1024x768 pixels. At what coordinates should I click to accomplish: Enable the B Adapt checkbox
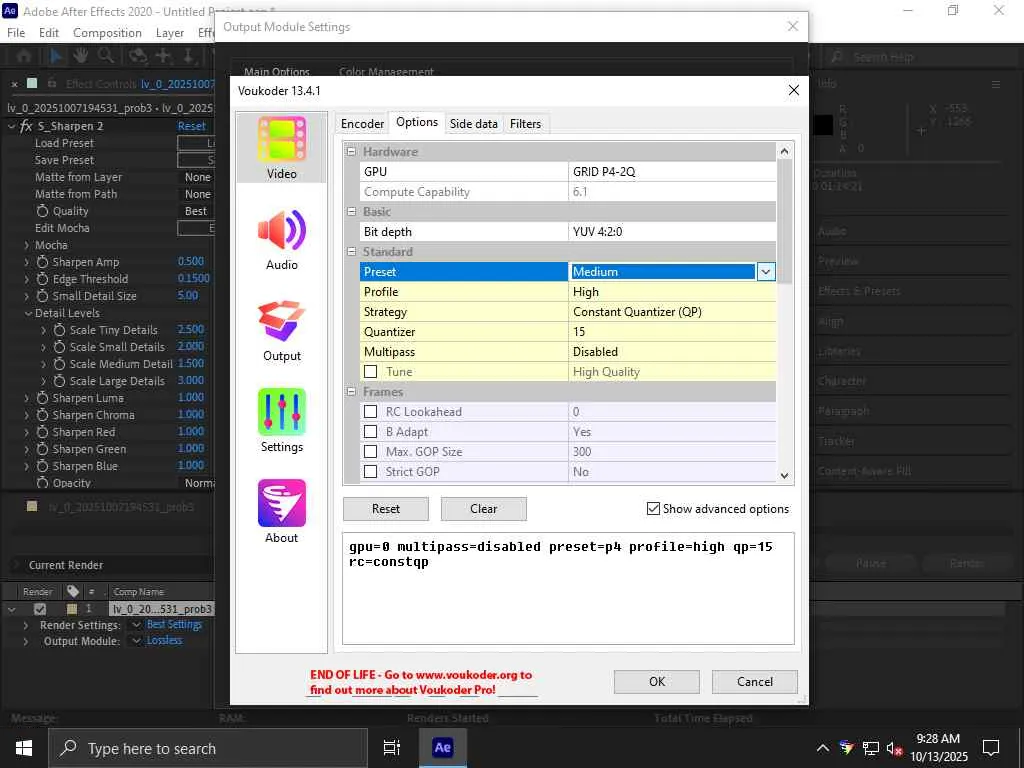pyautogui.click(x=370, y=432)
